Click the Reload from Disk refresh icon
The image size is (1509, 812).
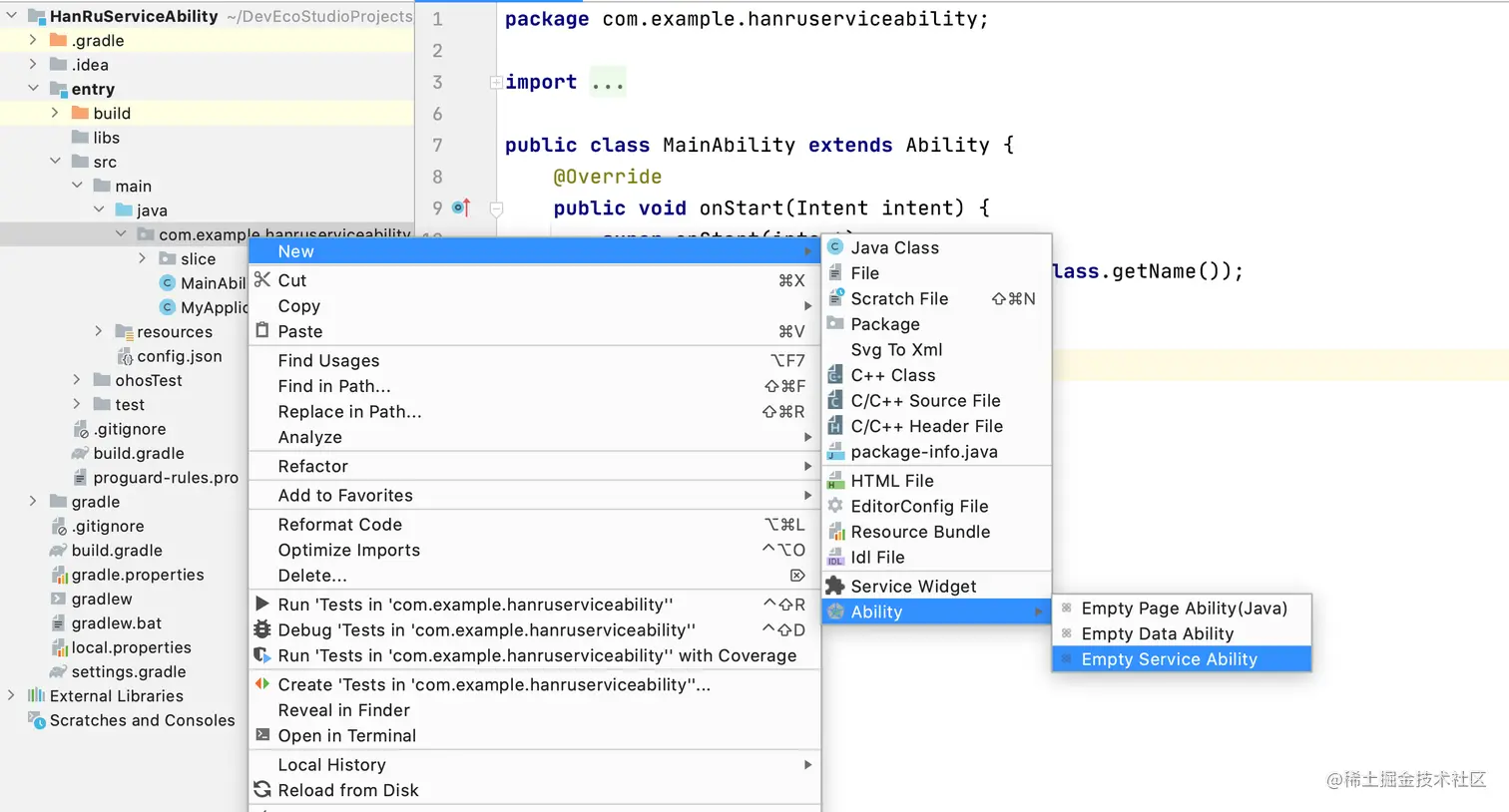point(262,789)
